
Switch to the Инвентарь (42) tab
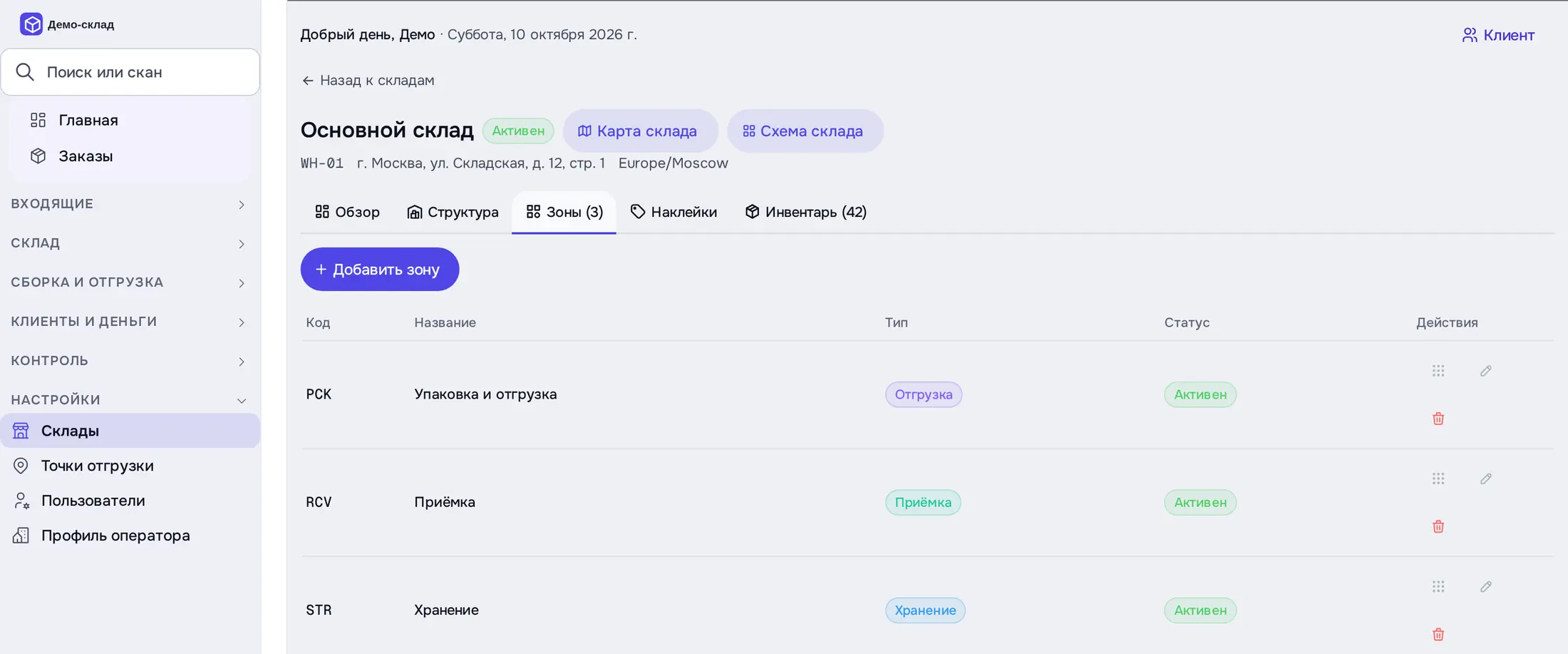(805, 212)
